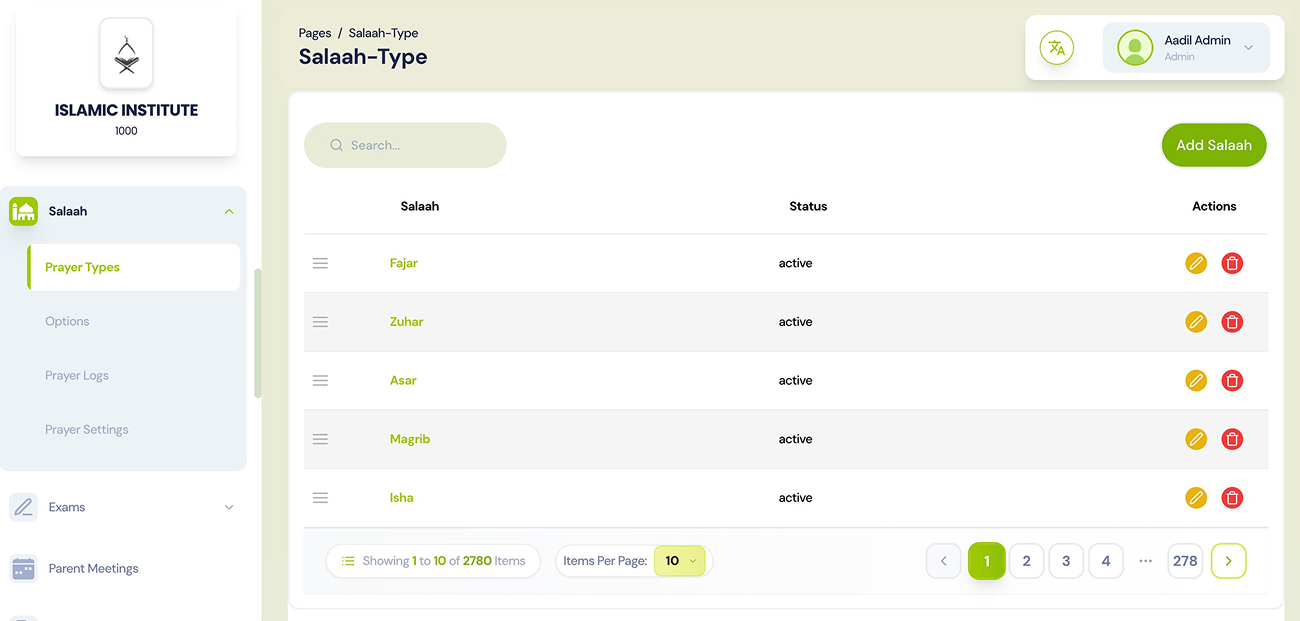Select Options under Salaah menu
1300x621 pixels.
pos(67,321)
